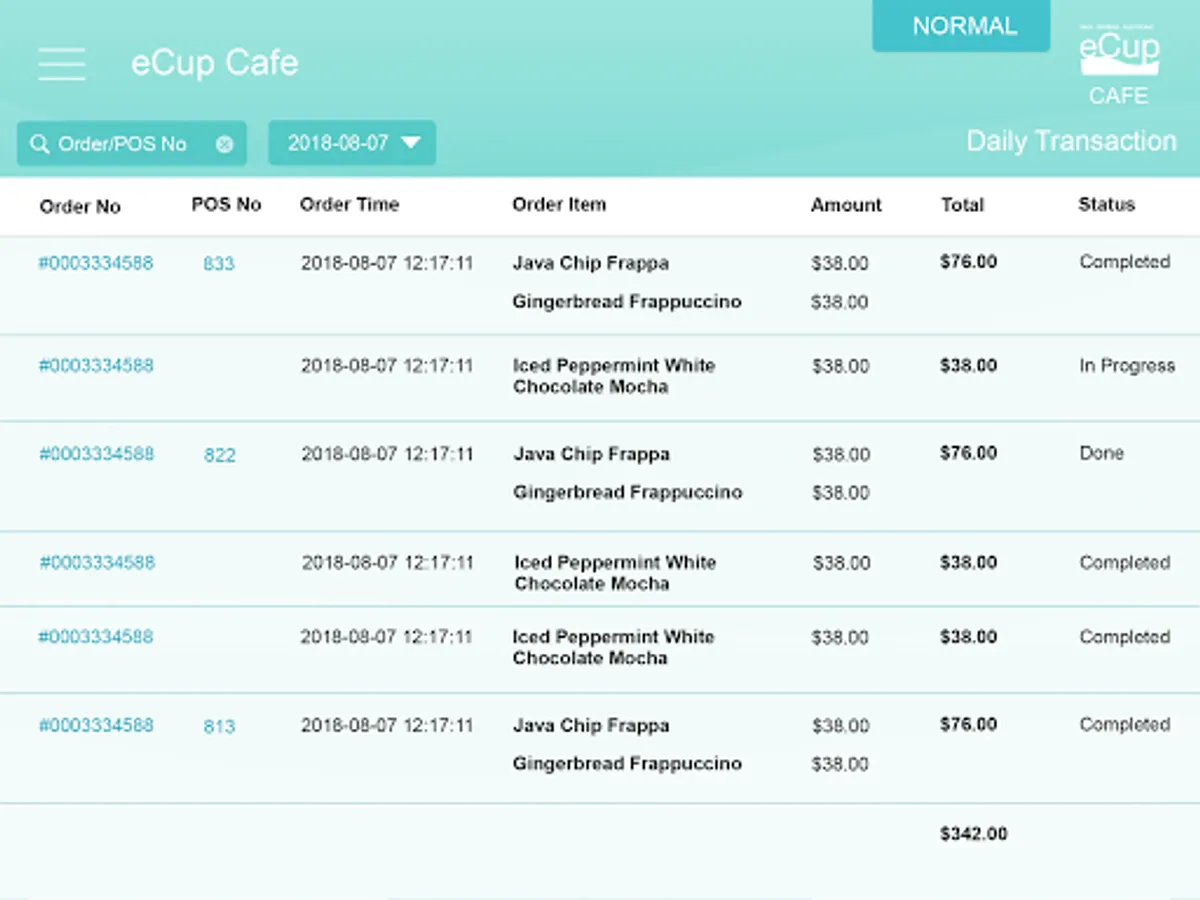Click Completed status in POS 813 row
The width and height of the screenshot is (1200, 900).
click(1124, 725)
